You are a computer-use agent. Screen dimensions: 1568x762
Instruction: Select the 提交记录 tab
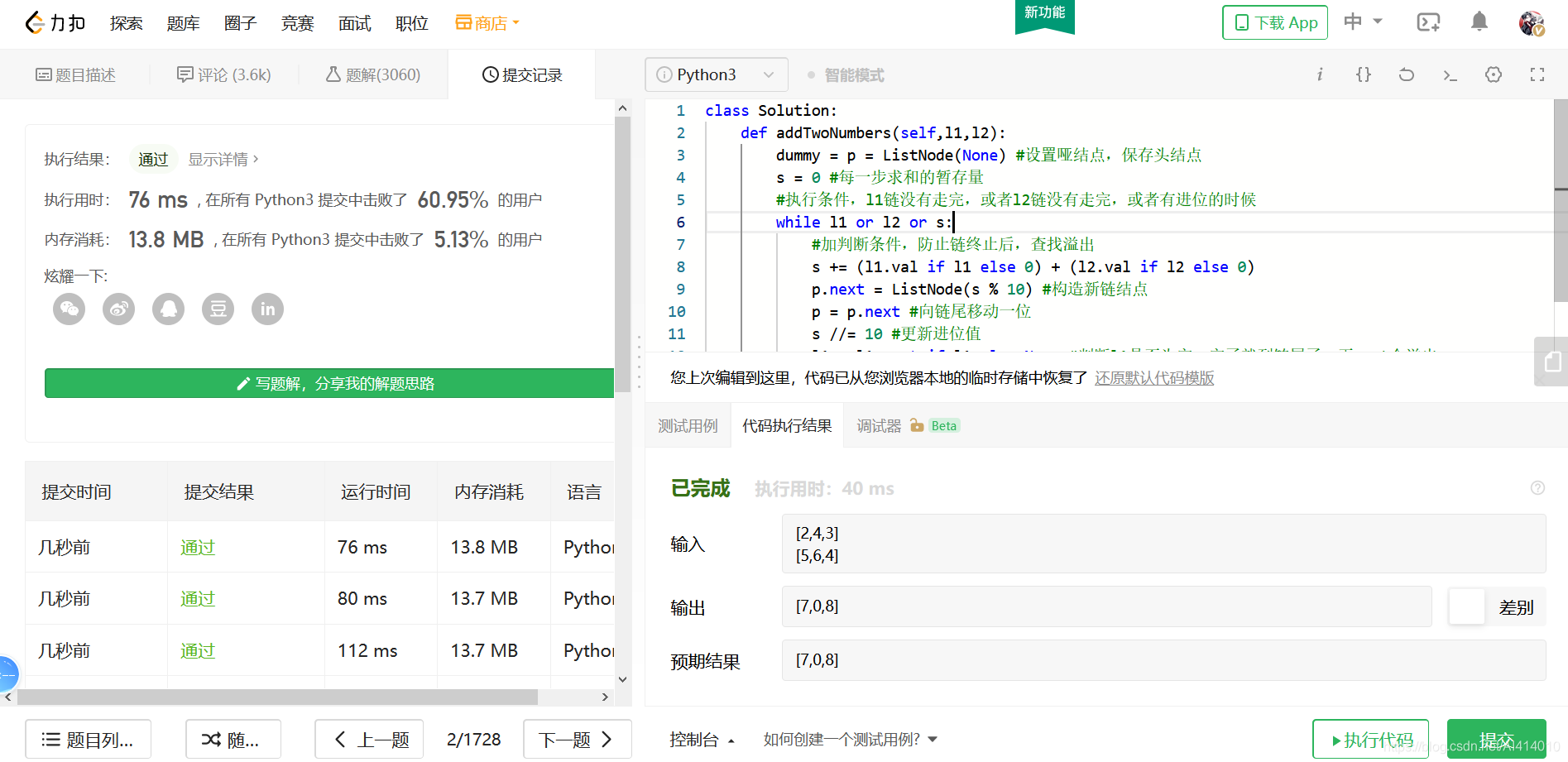click(x=522, y=75)
